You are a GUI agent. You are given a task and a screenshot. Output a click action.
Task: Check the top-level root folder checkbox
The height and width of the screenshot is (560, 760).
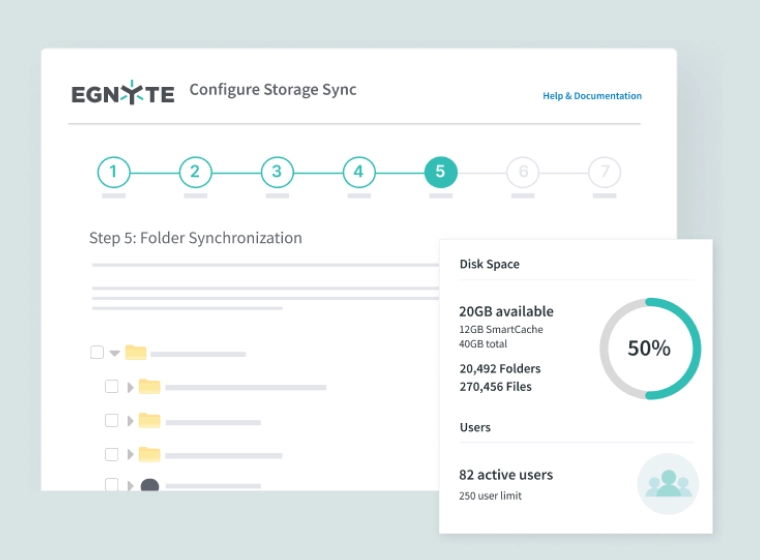tap(97, 352)
